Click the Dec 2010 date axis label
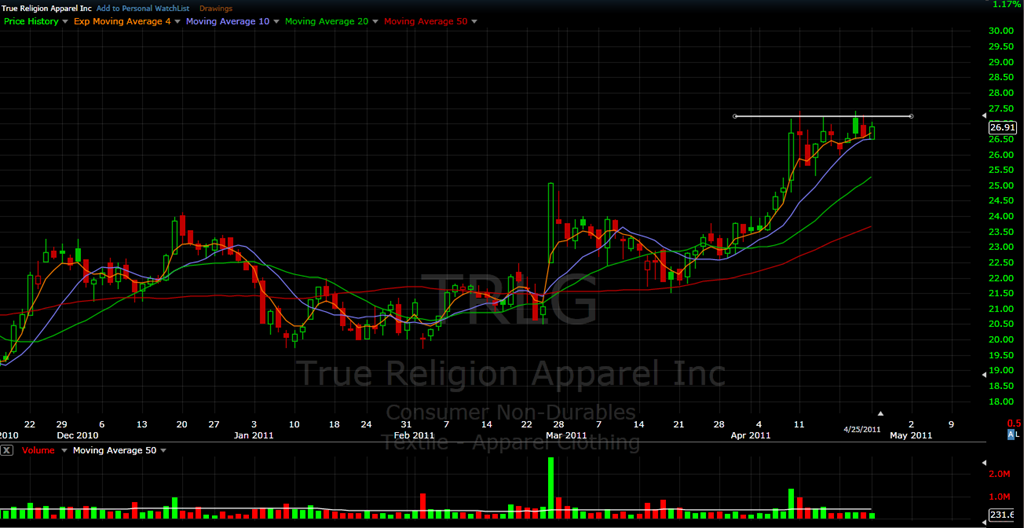The image size is (1024, 528). click(x=77, y=435)
